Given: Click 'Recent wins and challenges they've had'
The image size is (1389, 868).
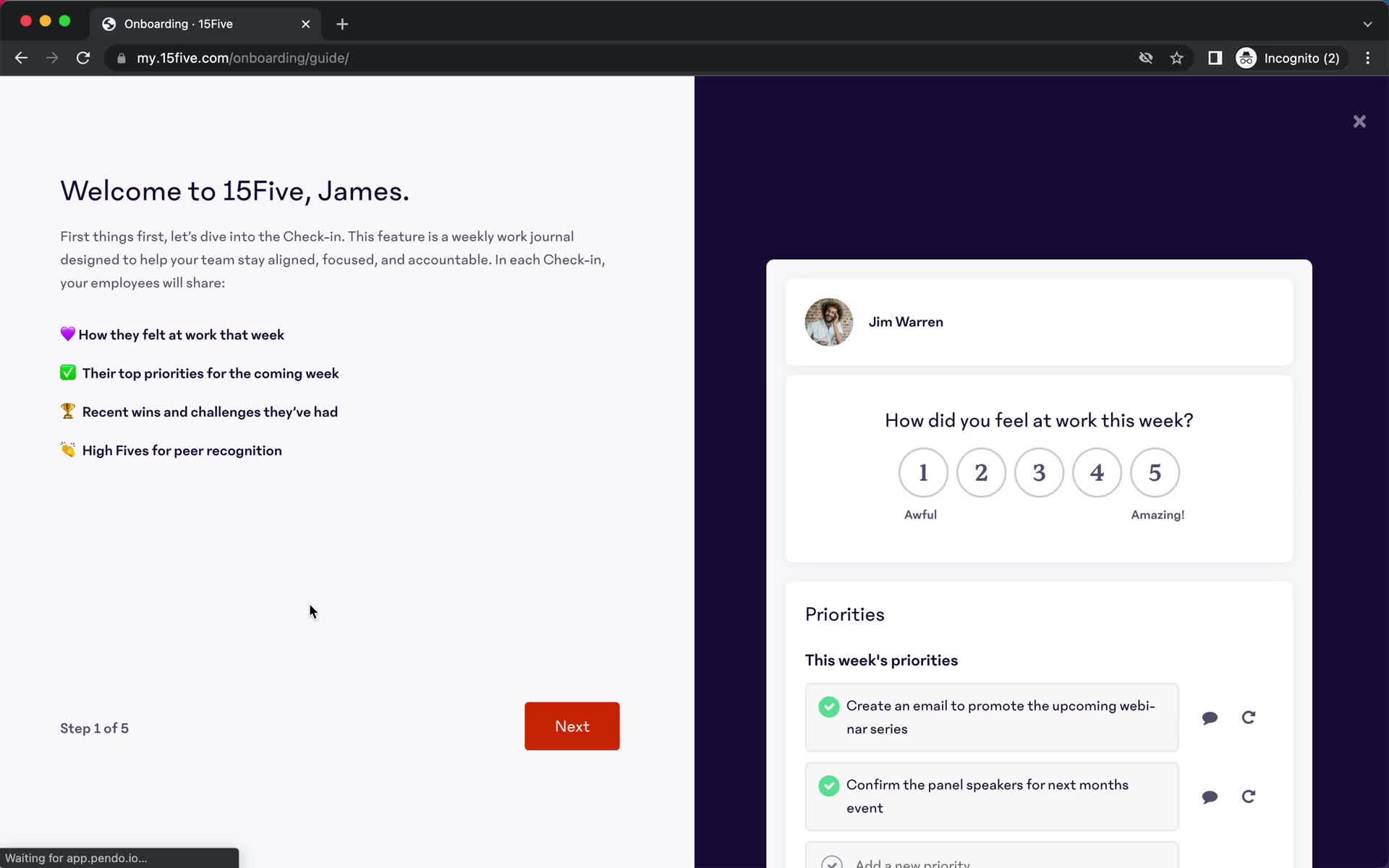Looking at the screenshot, I should [210, 412].
